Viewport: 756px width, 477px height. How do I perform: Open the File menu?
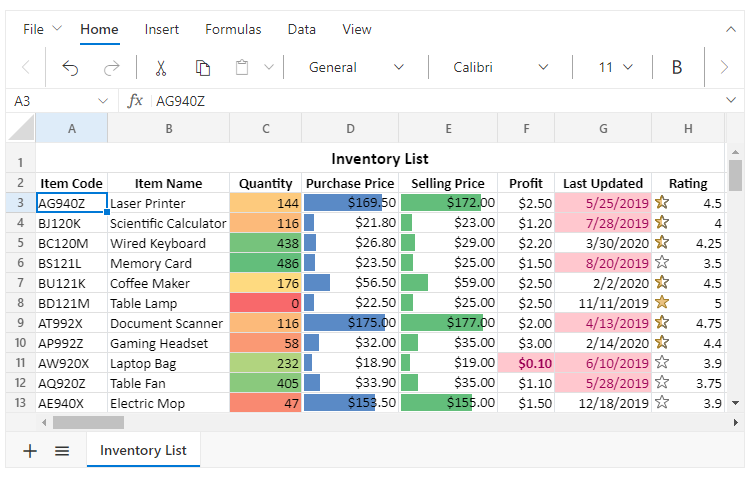pos(42,29)
